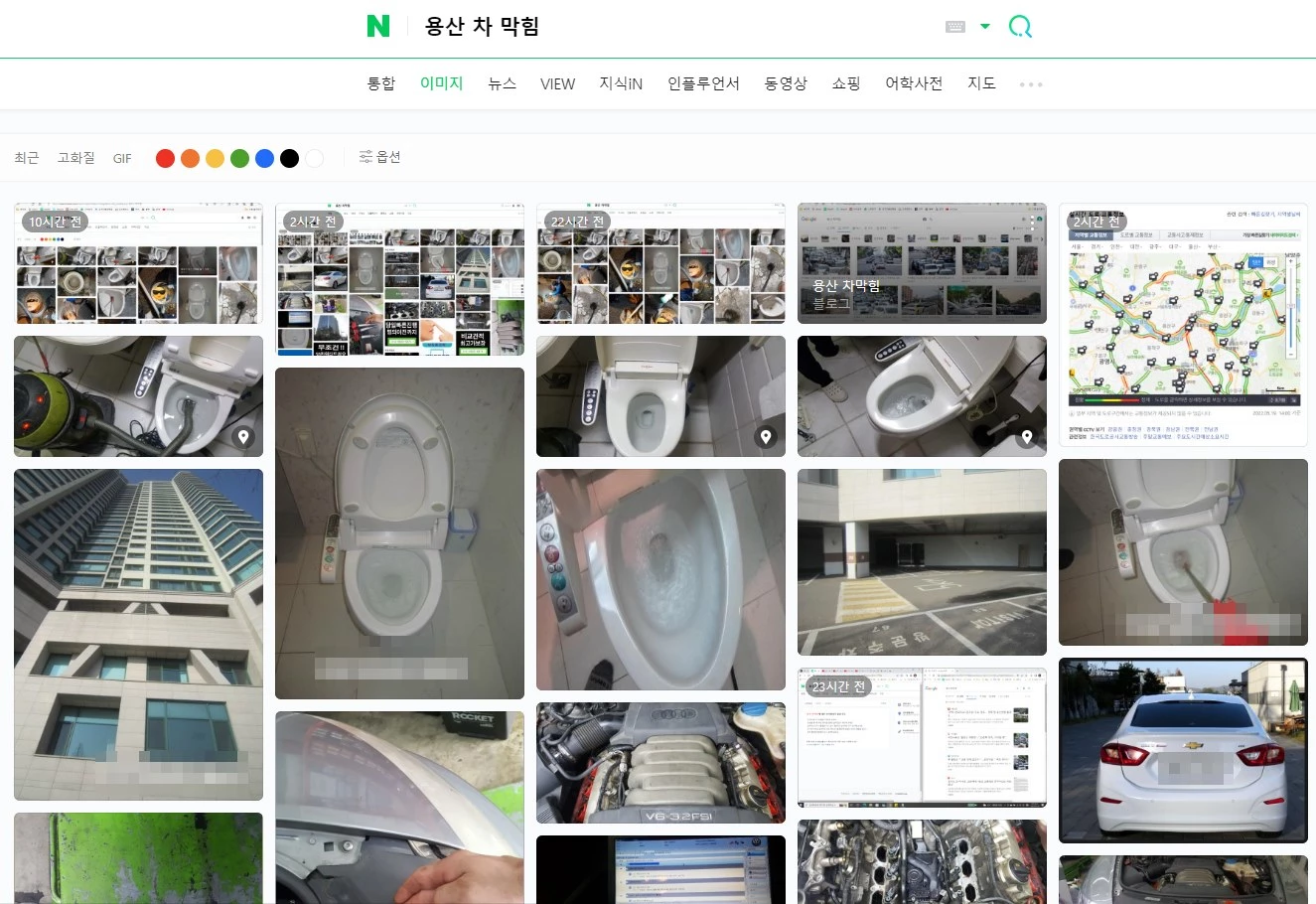Select the red color filter swatch
The height and width of the screenshot is (904, 1316).
point(165,157)
